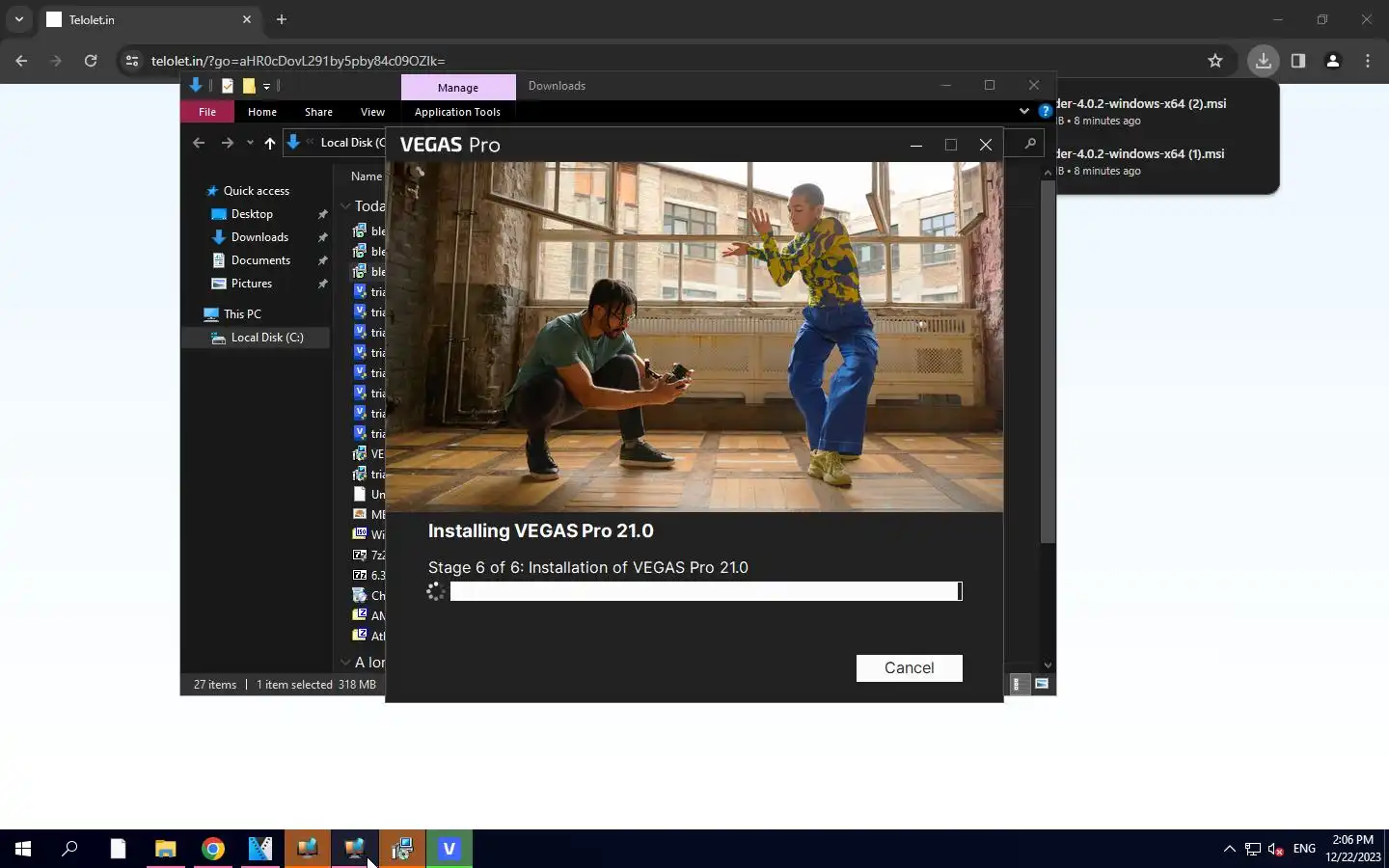Open the Customize Quick Access Toolbar dropdown
Image resolution: width=1389 pixels, height=868 pixels.
pos(267,86)
